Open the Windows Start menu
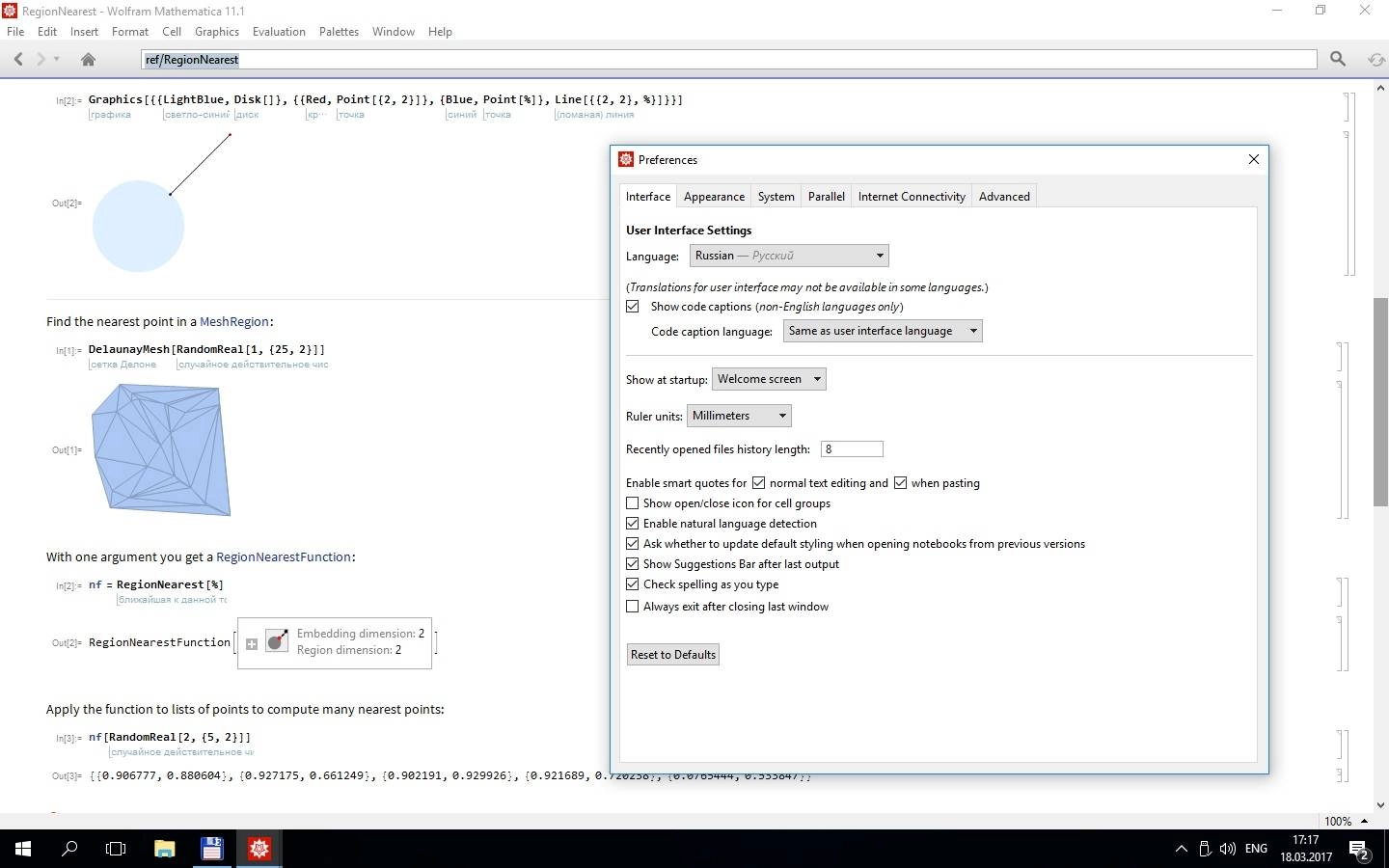1389x868 pixels. coord(23,849)
